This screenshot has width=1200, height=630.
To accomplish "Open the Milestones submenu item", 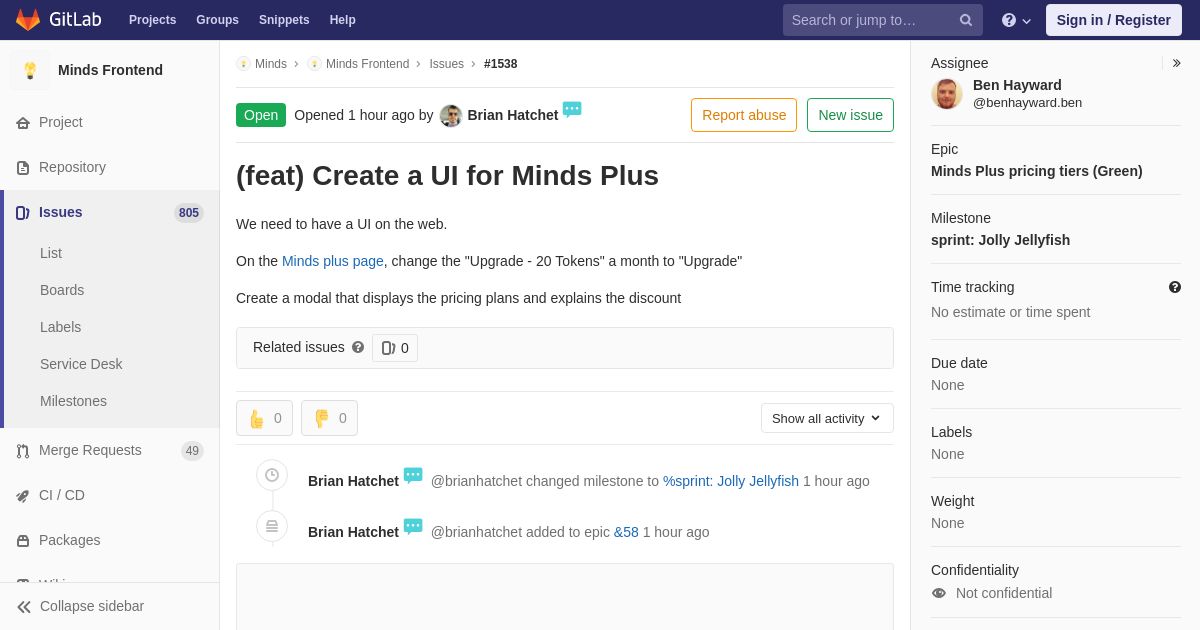I will click(x=73, y=401).
